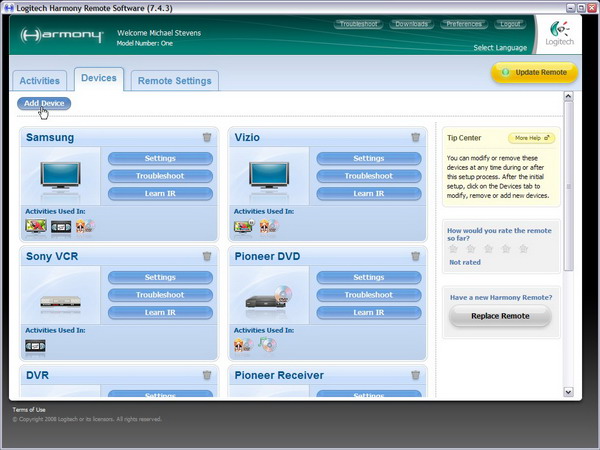Remove Pioneer DVD via its trash icon
The width and height of the screenshot is (600, 450).
(416, 256)
